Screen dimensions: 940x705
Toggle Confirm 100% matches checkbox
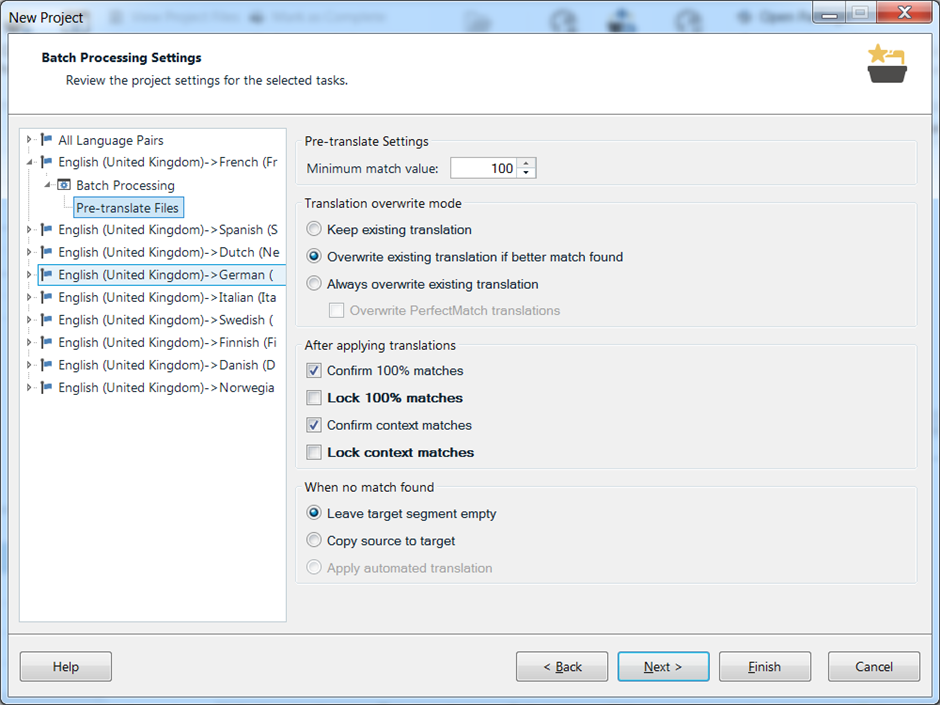click(x=314, y=370)
